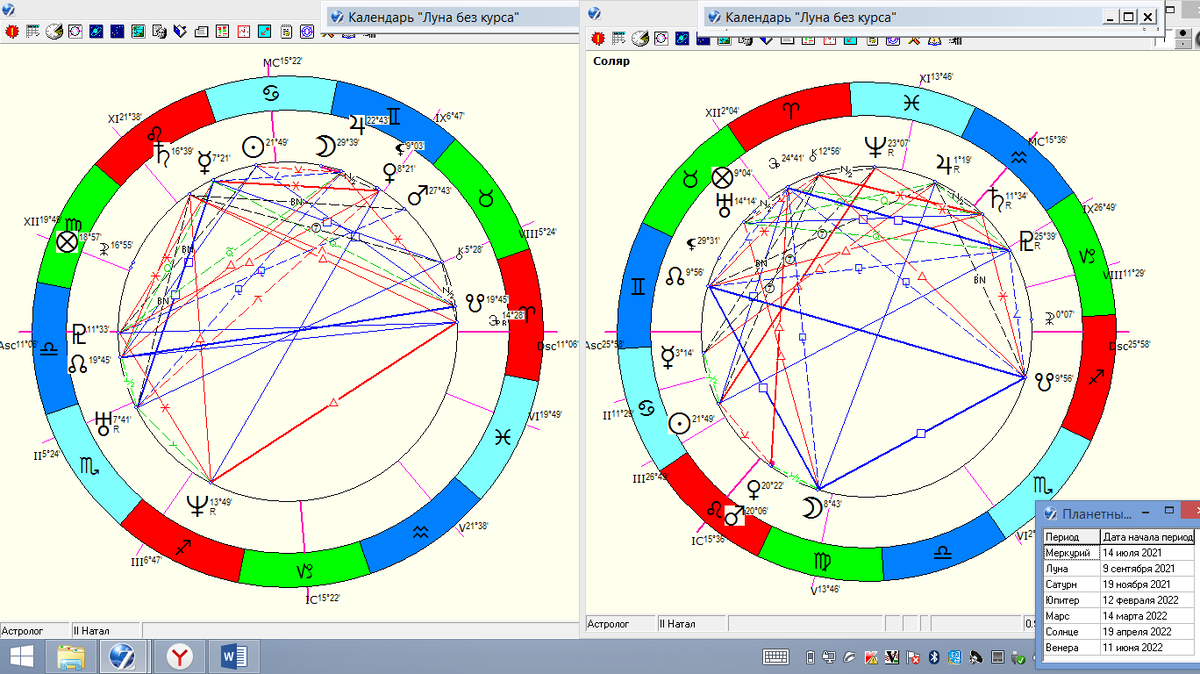Viewport: 1200px width, 674px height.
Task: Select right 'Календарь Луна без курса' title bar
Action: [930, 17]
